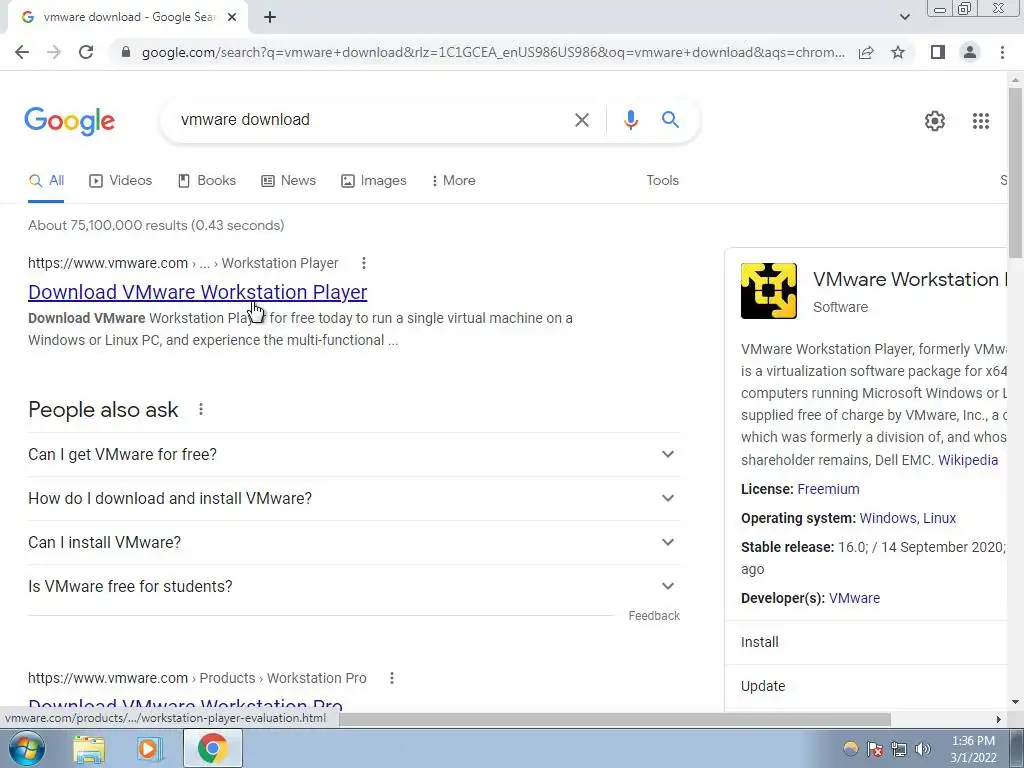Expand How do I download and install VMware
The height and width of the screenshot is (768, 1024).
click(354, 498)
